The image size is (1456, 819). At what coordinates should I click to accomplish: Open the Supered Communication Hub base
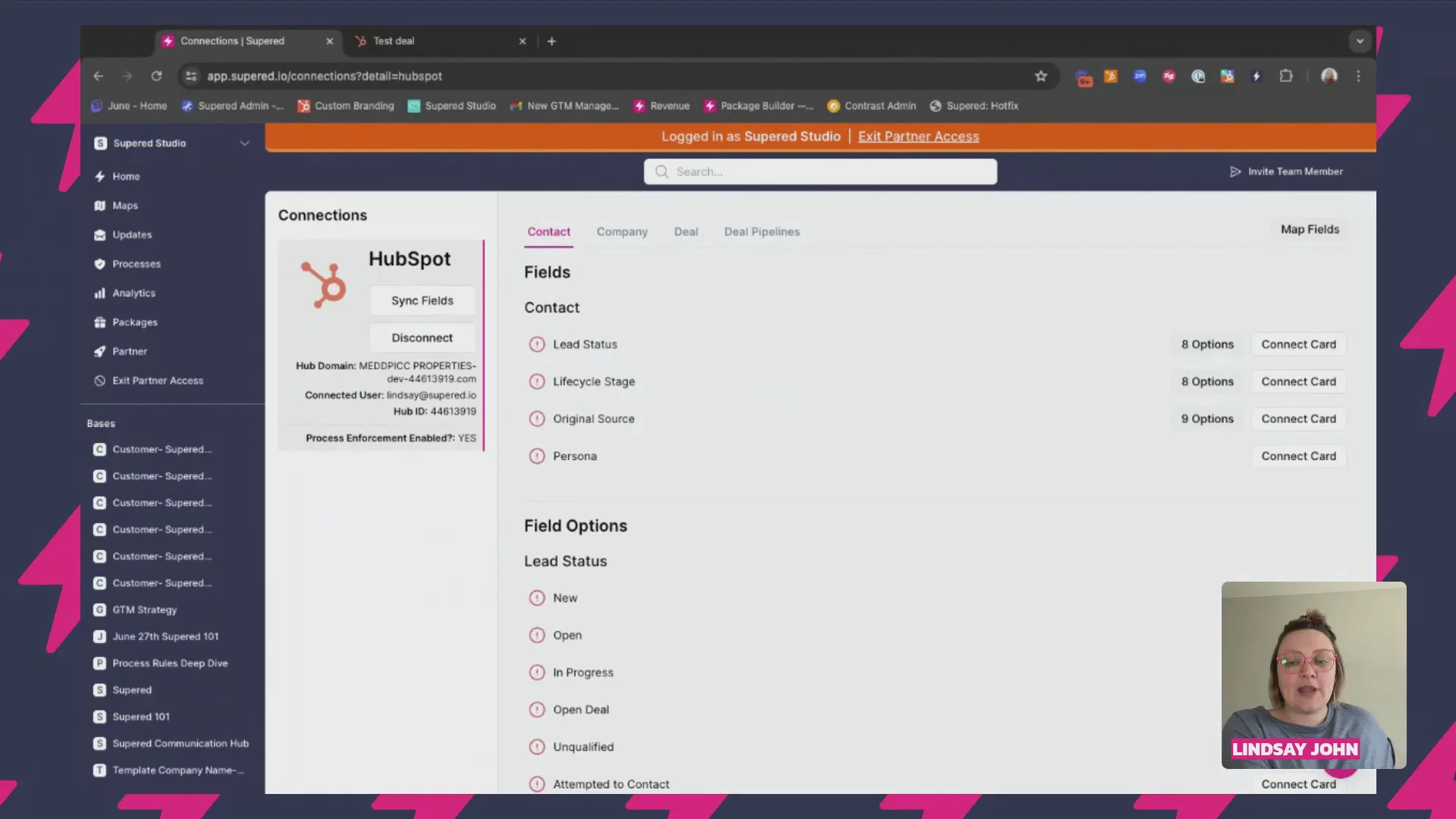(171, 744)
